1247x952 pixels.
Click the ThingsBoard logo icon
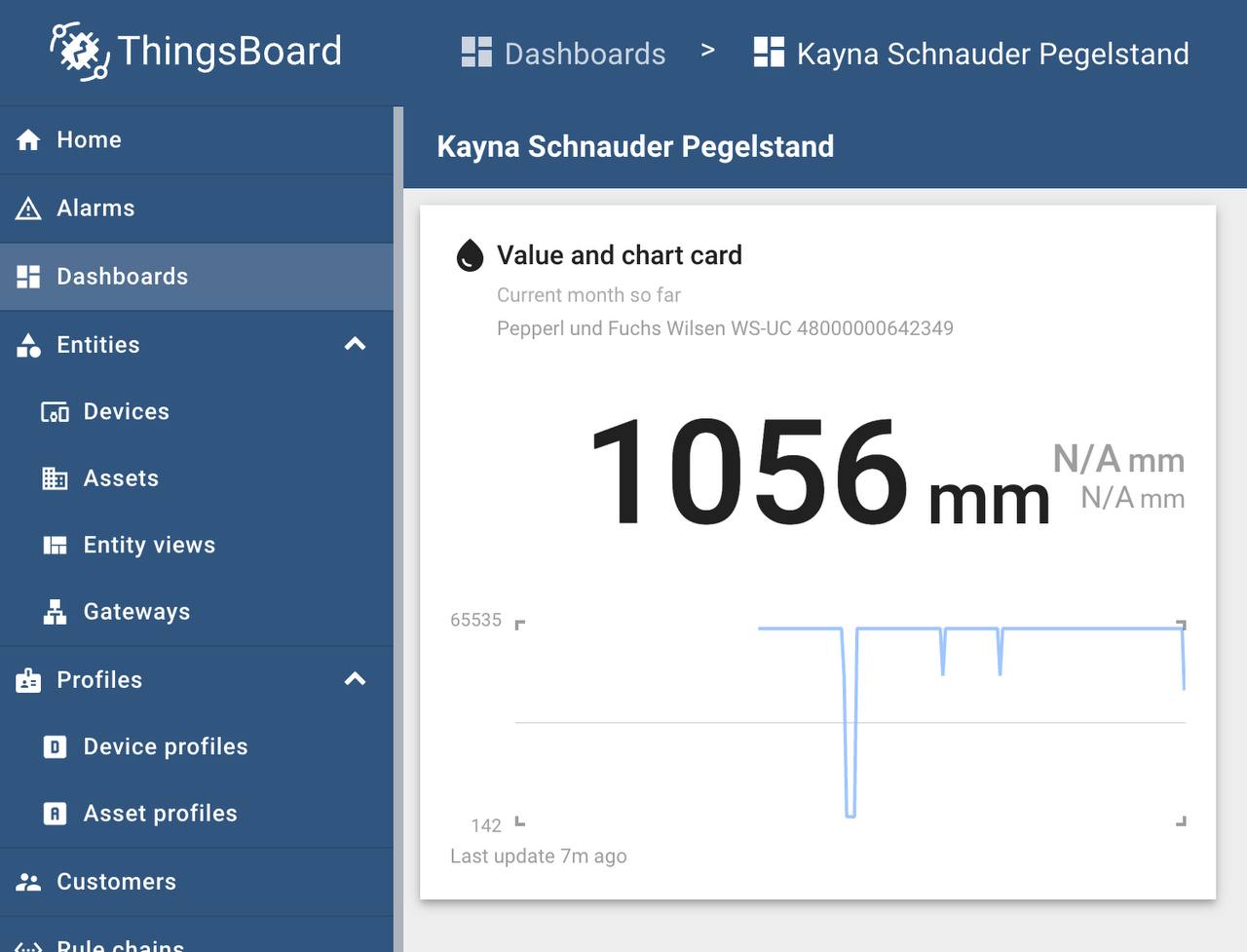tap(80, 51)
